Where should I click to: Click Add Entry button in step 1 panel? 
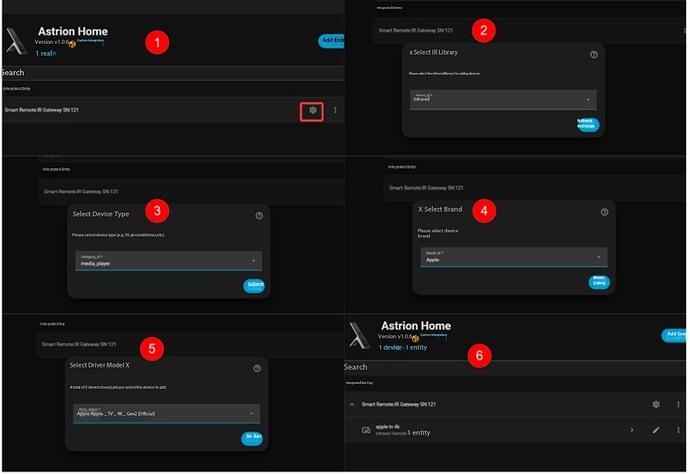331,40
